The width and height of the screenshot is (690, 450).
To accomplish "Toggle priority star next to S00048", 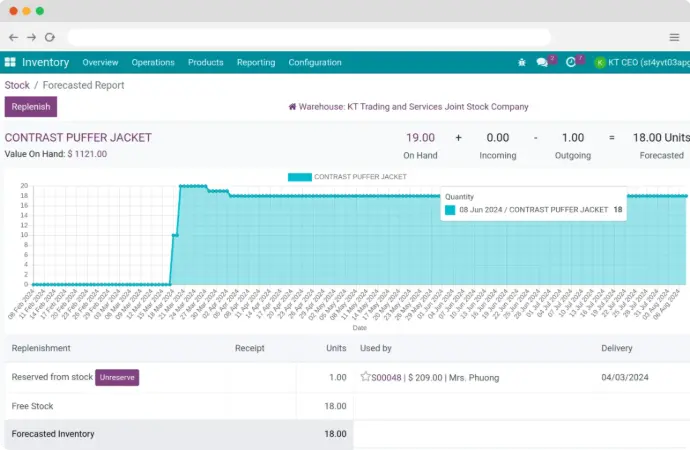I will pos(365,377).
